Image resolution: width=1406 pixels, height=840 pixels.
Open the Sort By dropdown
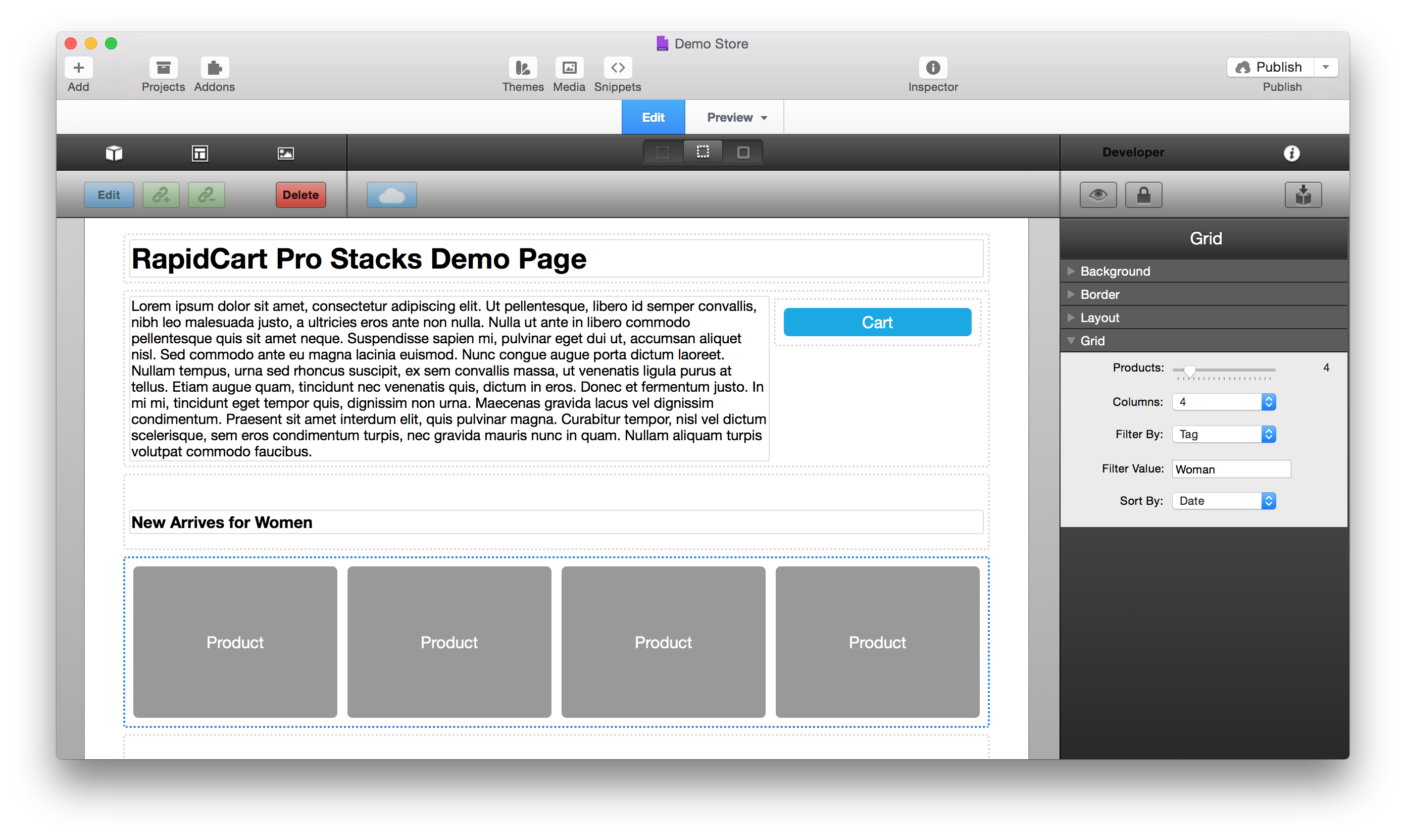pos(1224,501)
